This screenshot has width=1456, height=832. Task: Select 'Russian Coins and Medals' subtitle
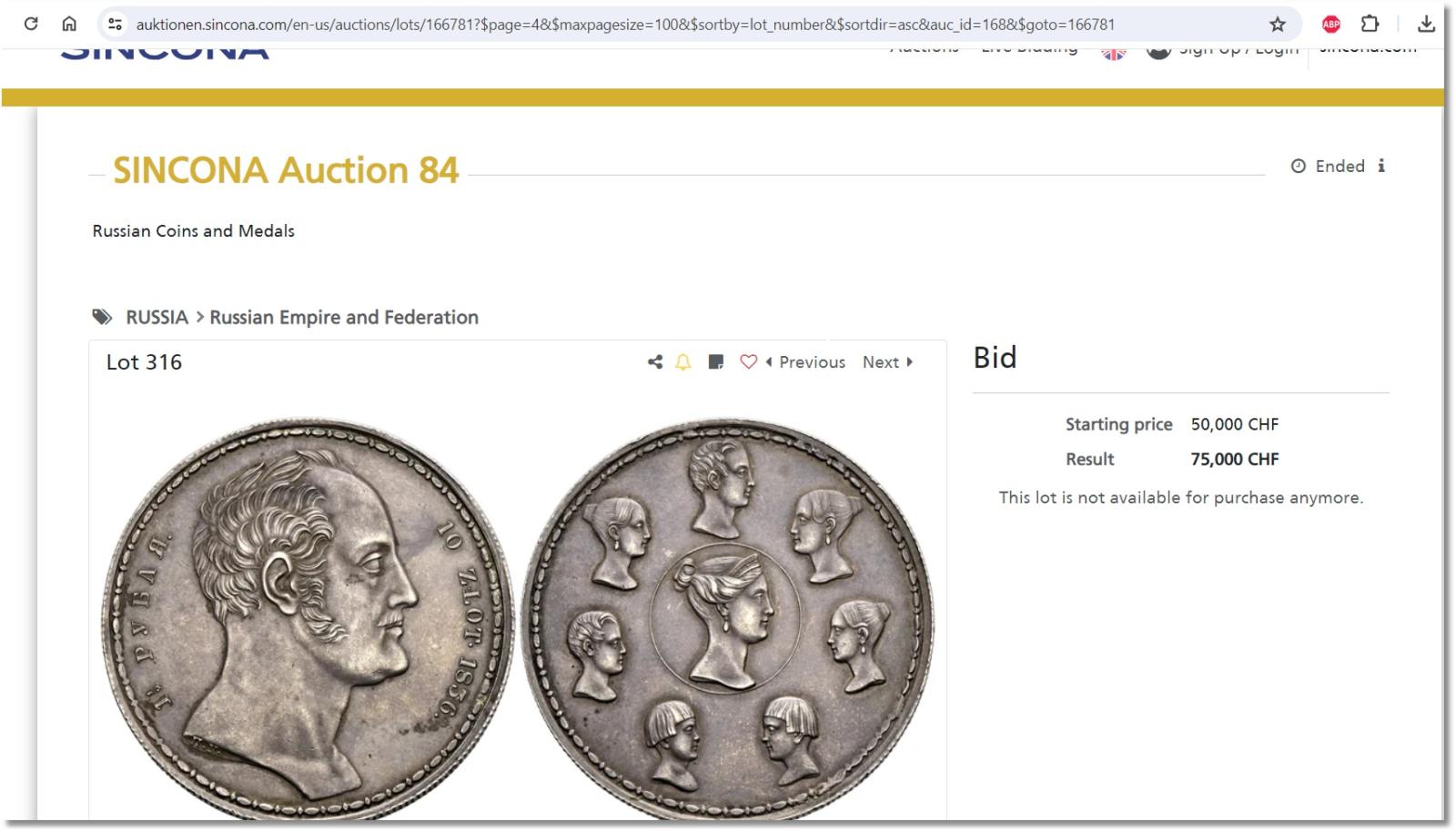194,231
